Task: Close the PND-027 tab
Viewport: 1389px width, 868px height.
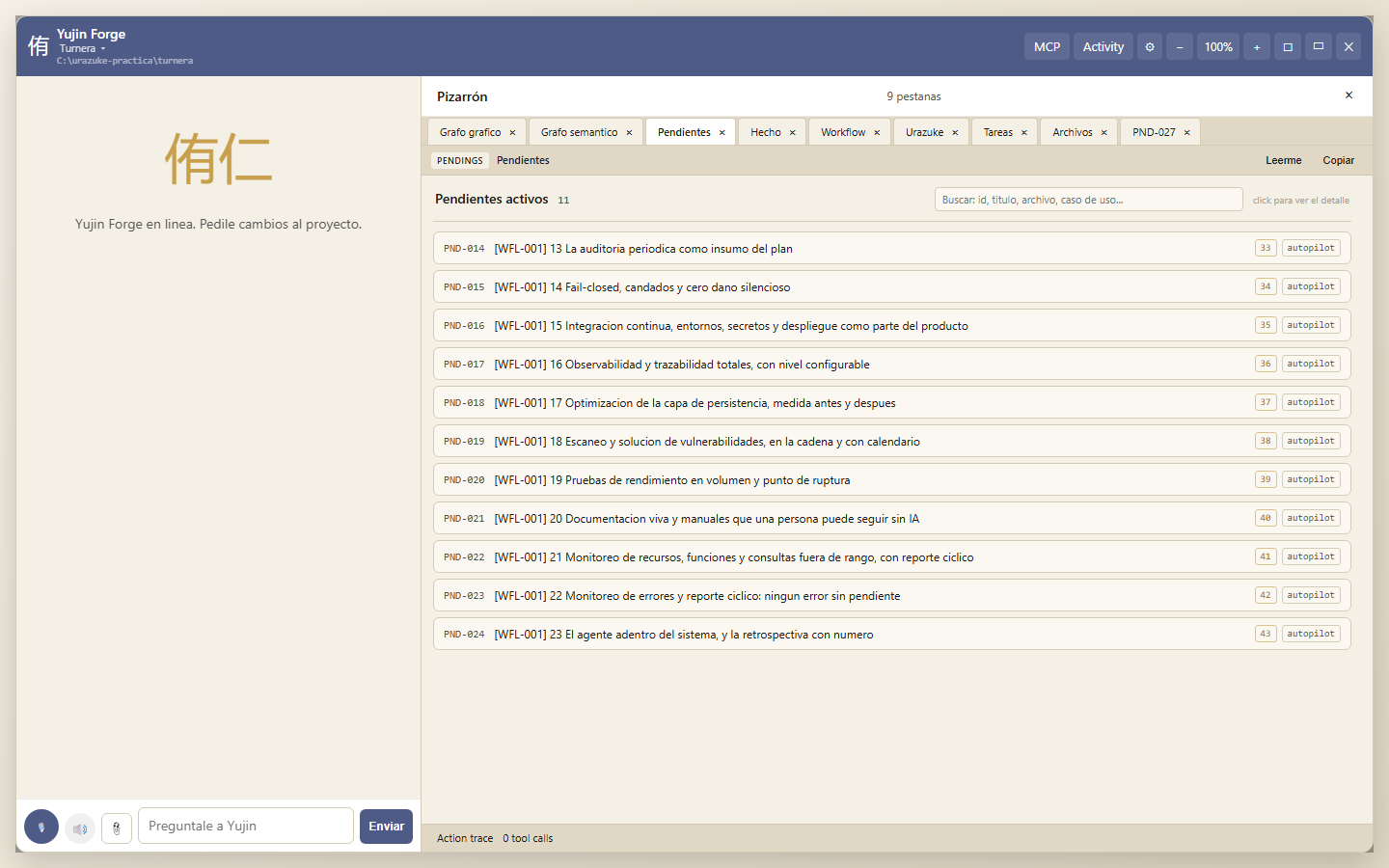Action: click(1186, 132)
